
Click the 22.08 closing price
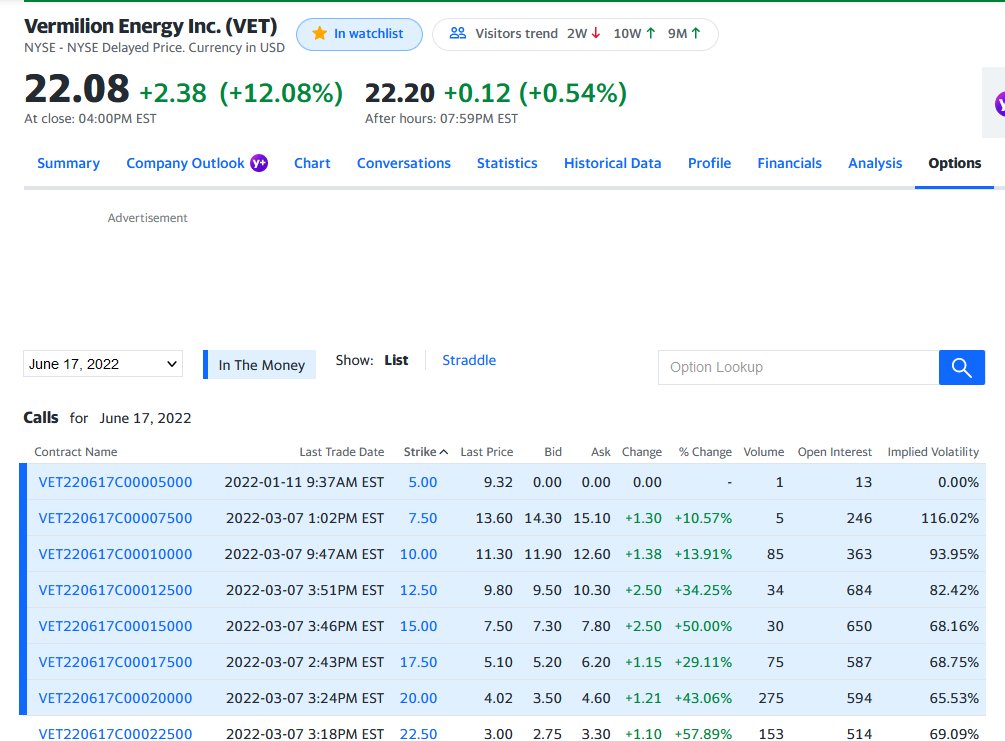tap(77, 88)
